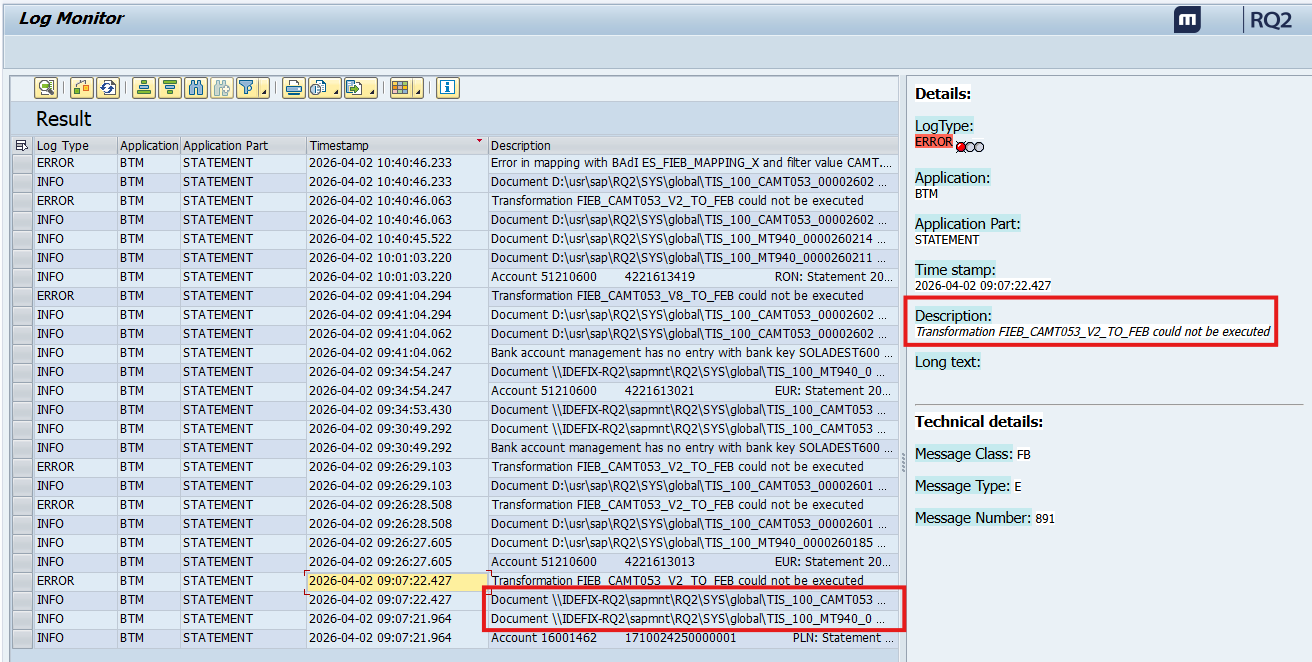The width and height of the screenshot is (1312, 662).
Task: Select the first ERROR row's selector box
Action: point(22,163)
